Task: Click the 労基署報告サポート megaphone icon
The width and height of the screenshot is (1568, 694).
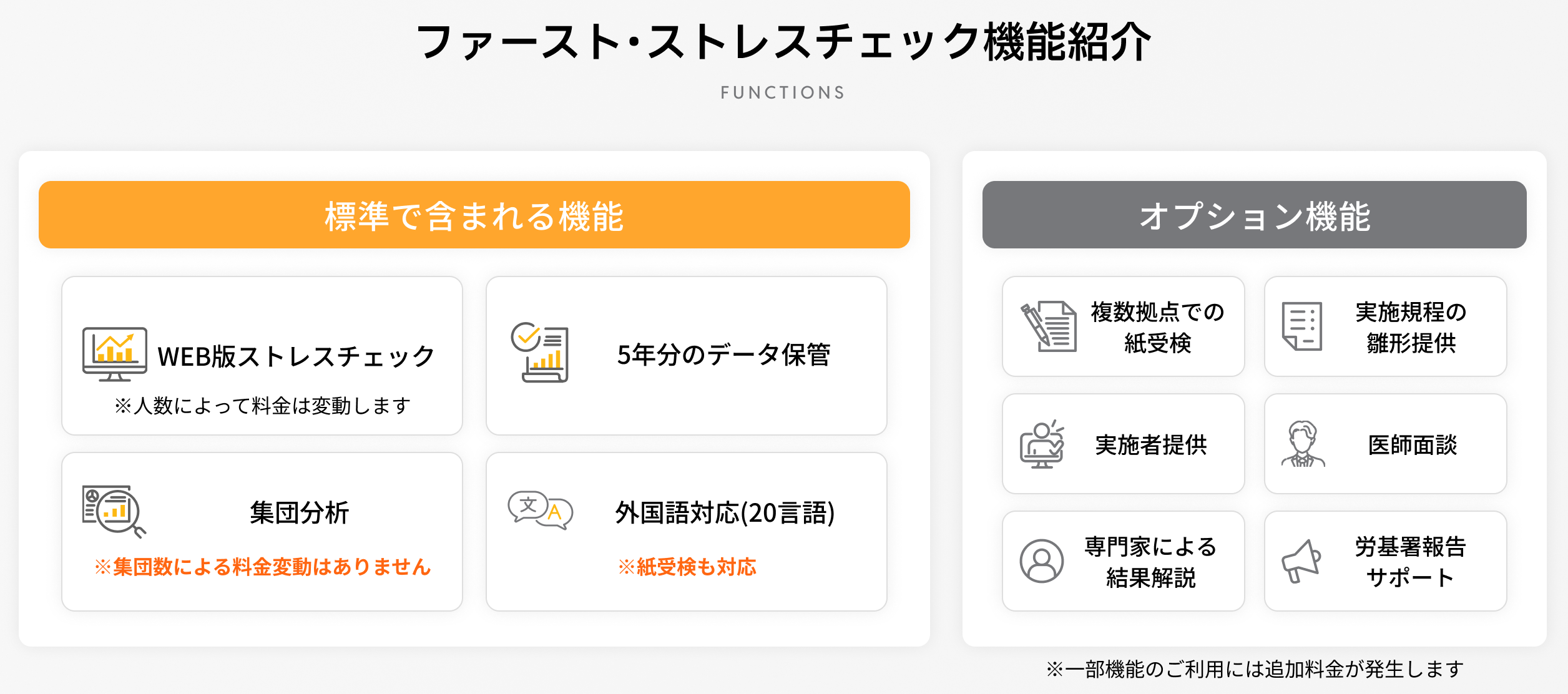Action: (1301, 561)
